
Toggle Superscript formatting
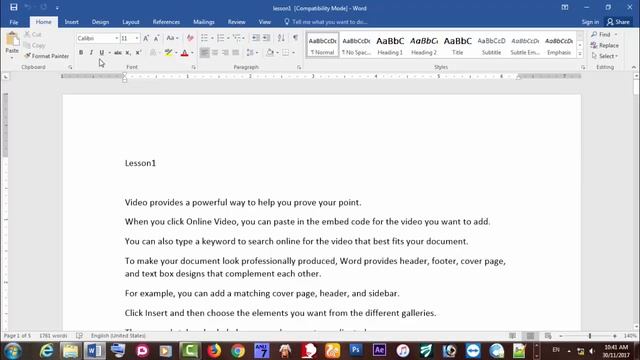click(x=138, y=53)
